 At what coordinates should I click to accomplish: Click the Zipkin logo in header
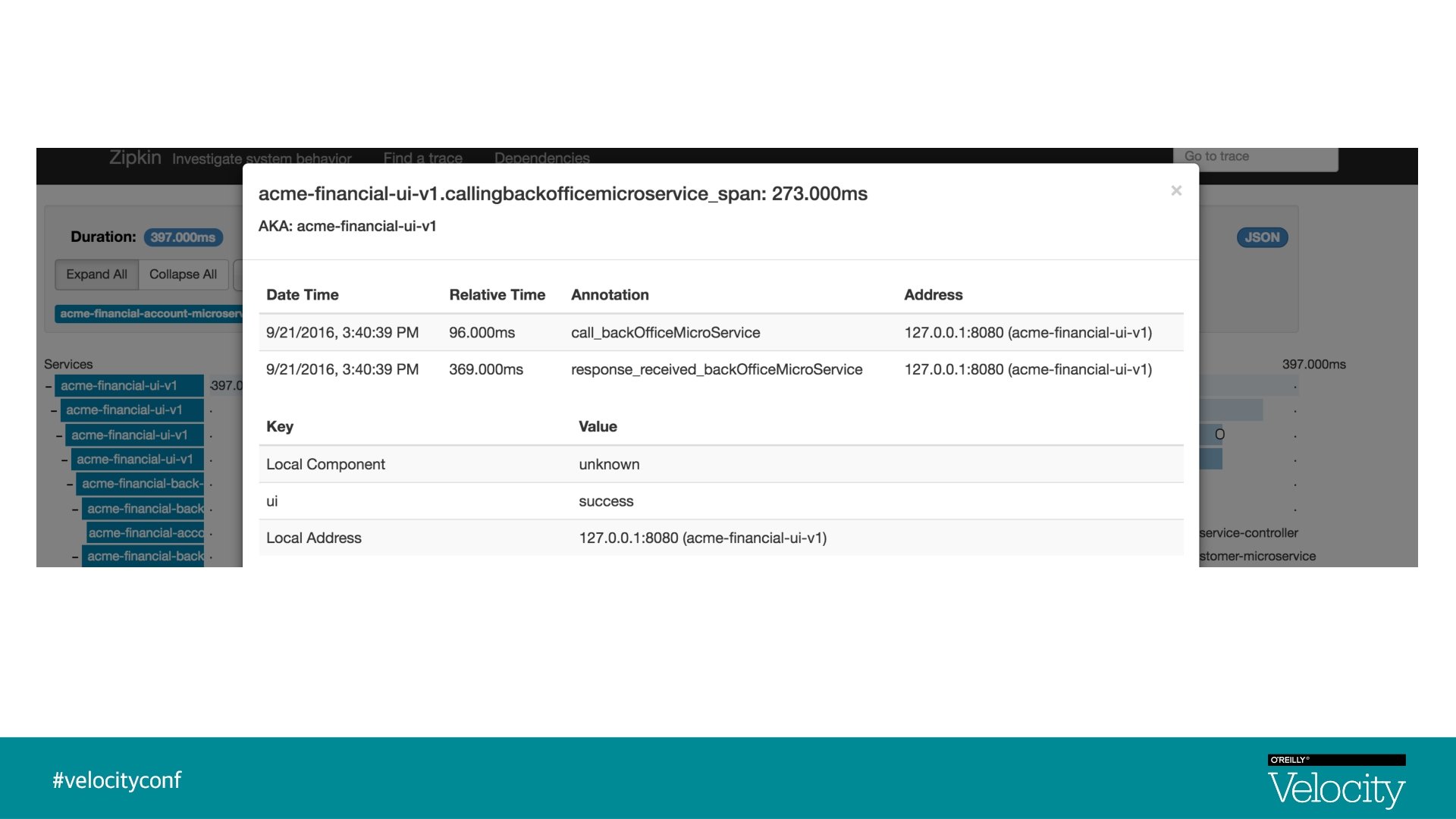point(135,158)
